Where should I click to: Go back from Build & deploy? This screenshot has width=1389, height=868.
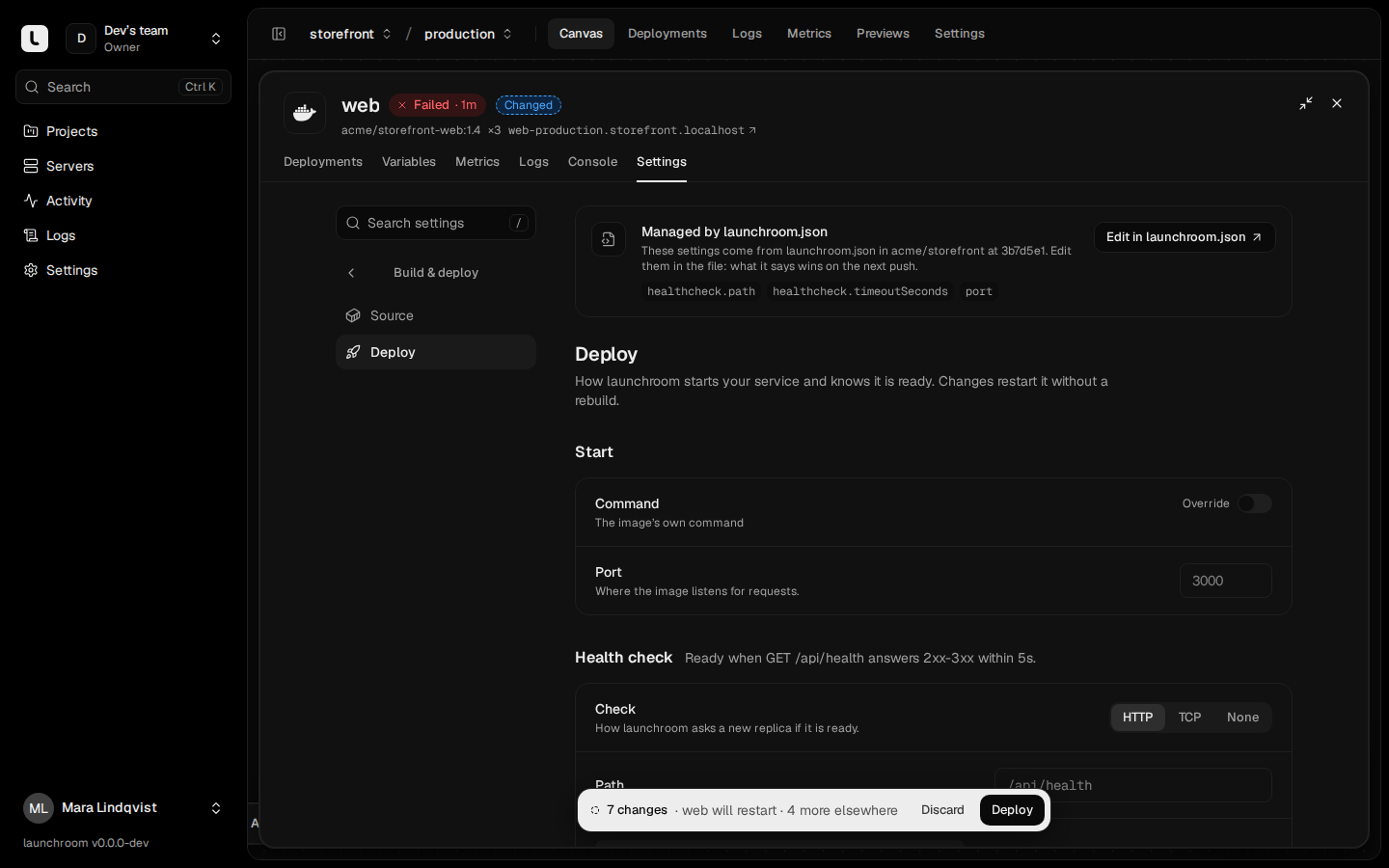[x=351, y=273]
